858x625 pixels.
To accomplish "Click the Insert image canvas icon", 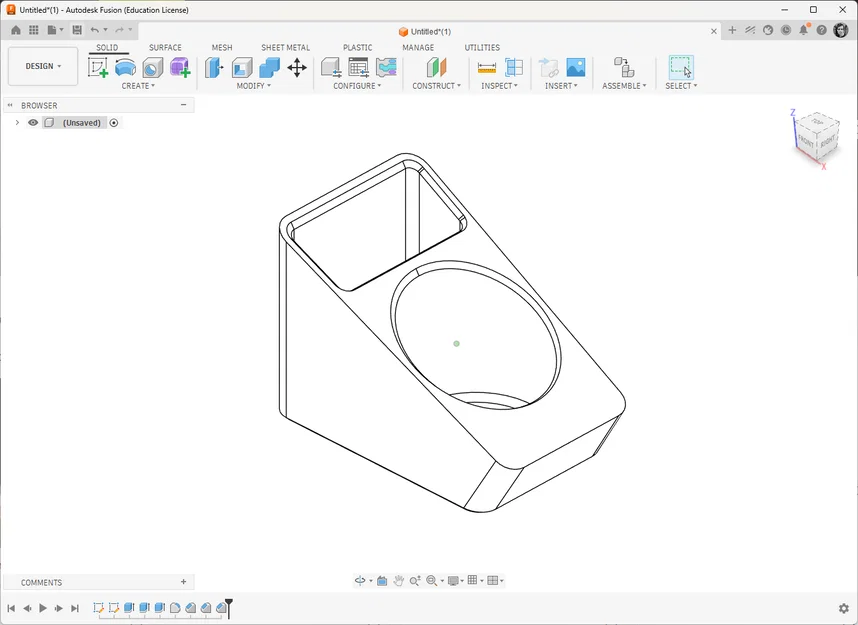I will tap(576, 68).
